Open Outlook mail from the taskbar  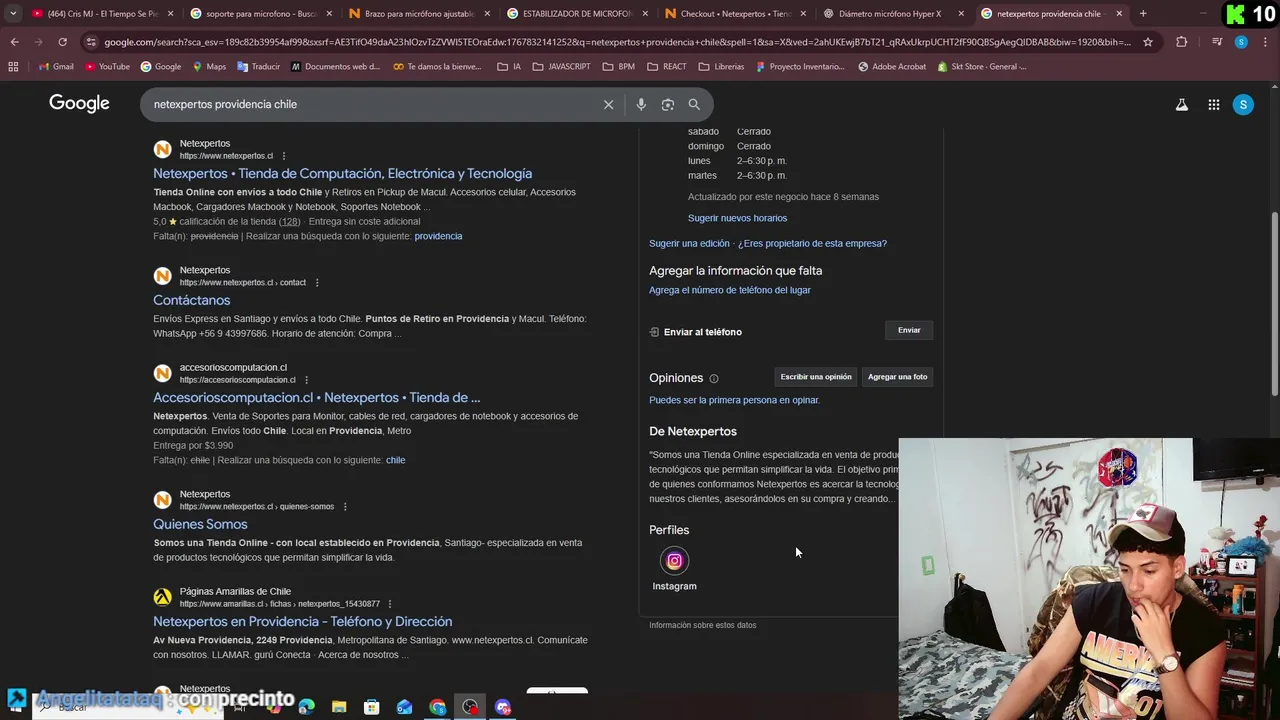coord(405,707)
